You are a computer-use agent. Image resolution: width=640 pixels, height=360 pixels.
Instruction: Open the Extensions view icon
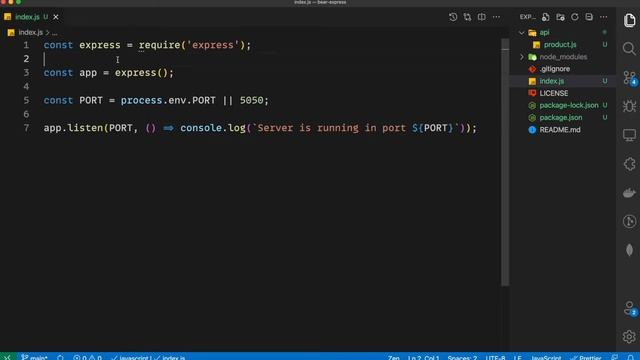(x=629, y=164)
